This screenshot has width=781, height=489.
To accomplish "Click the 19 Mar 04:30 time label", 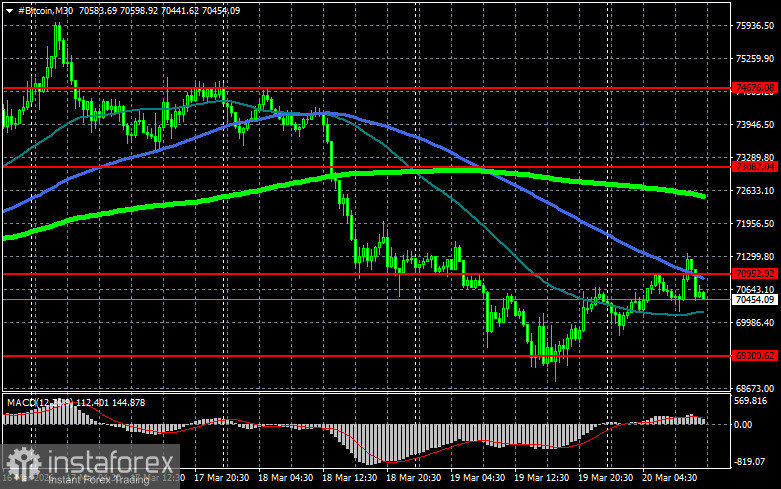I will point(478,478).
